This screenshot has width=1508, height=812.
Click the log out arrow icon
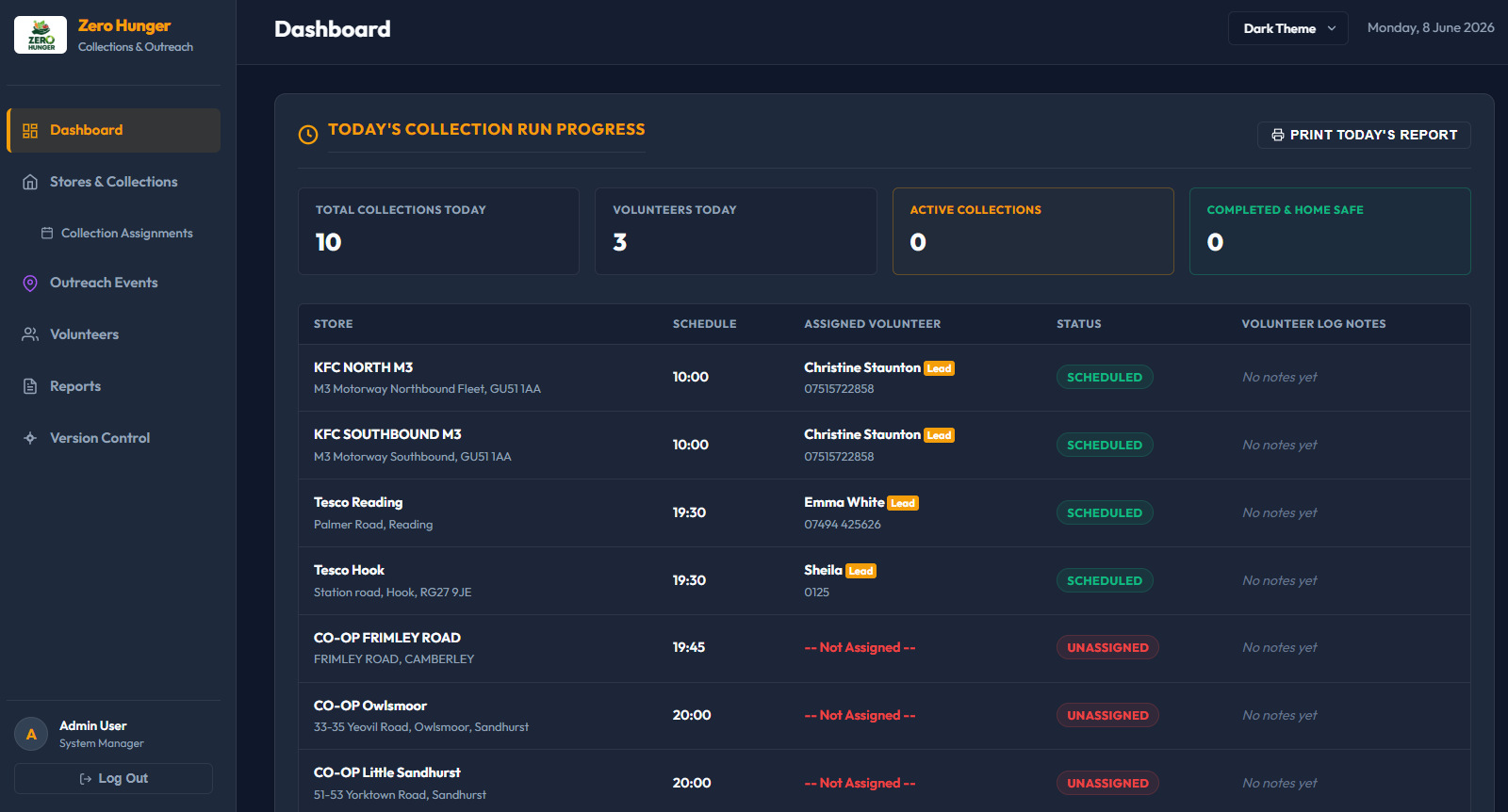coord(86,779)
